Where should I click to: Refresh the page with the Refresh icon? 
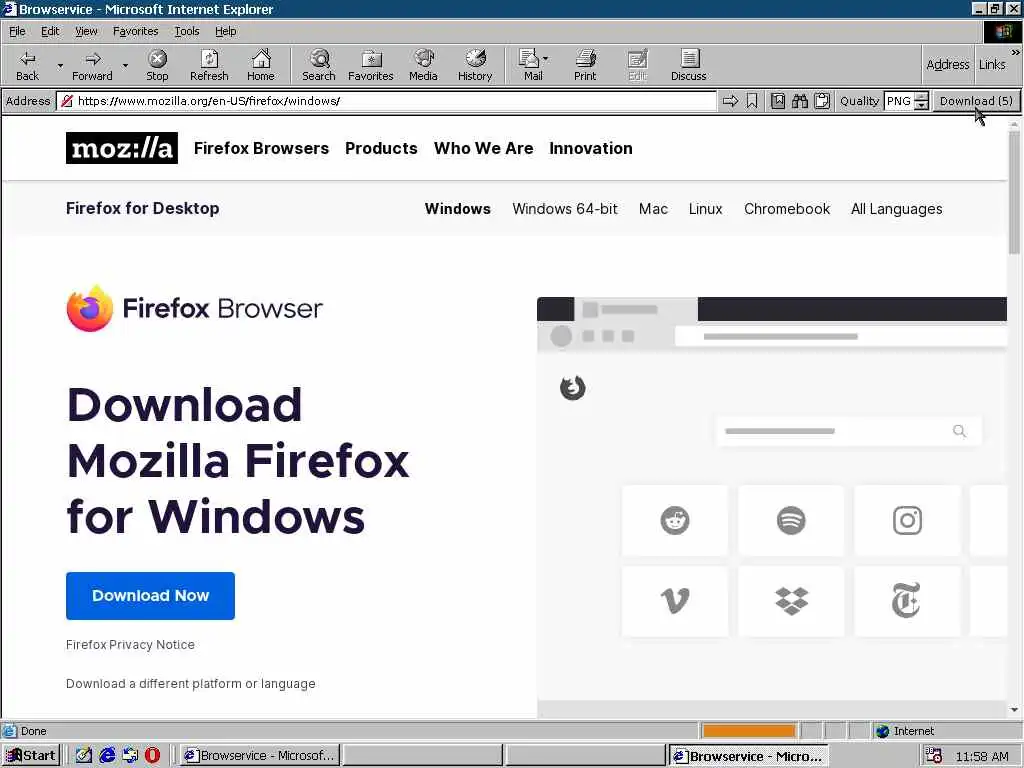(209, 65)
